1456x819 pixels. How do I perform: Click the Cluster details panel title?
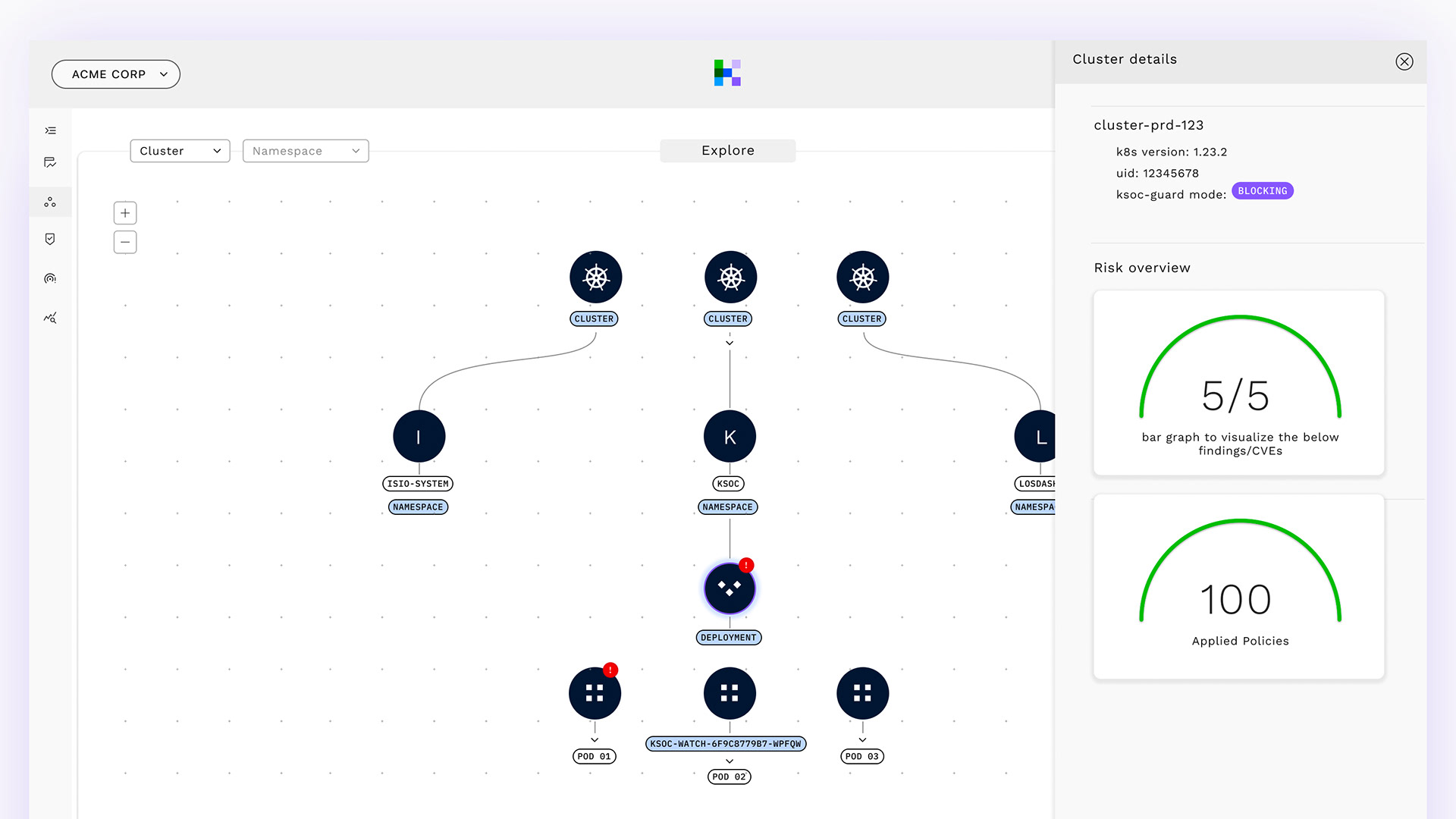(1125, 59)
